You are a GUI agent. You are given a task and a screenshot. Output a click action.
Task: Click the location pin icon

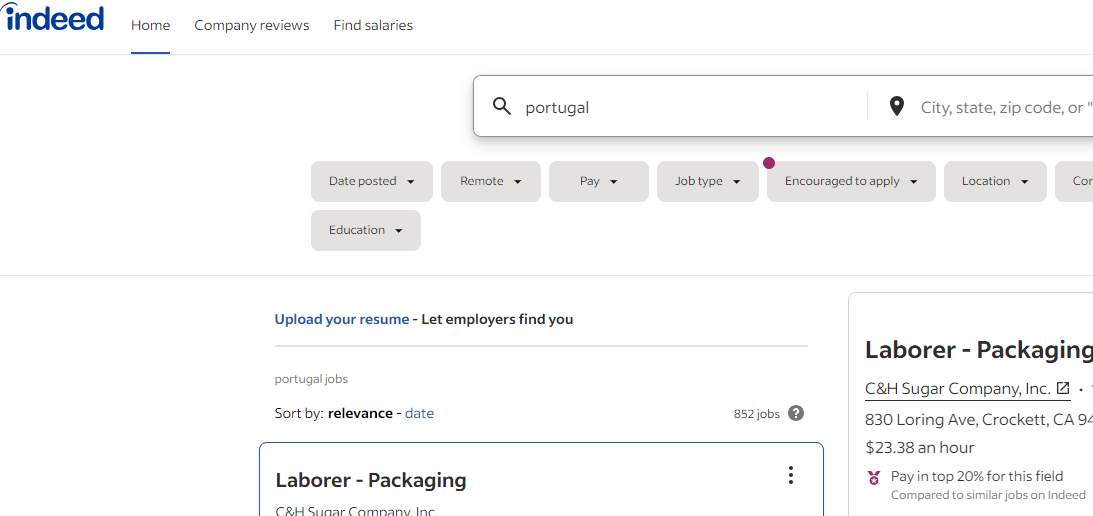[x=897, y=106]
